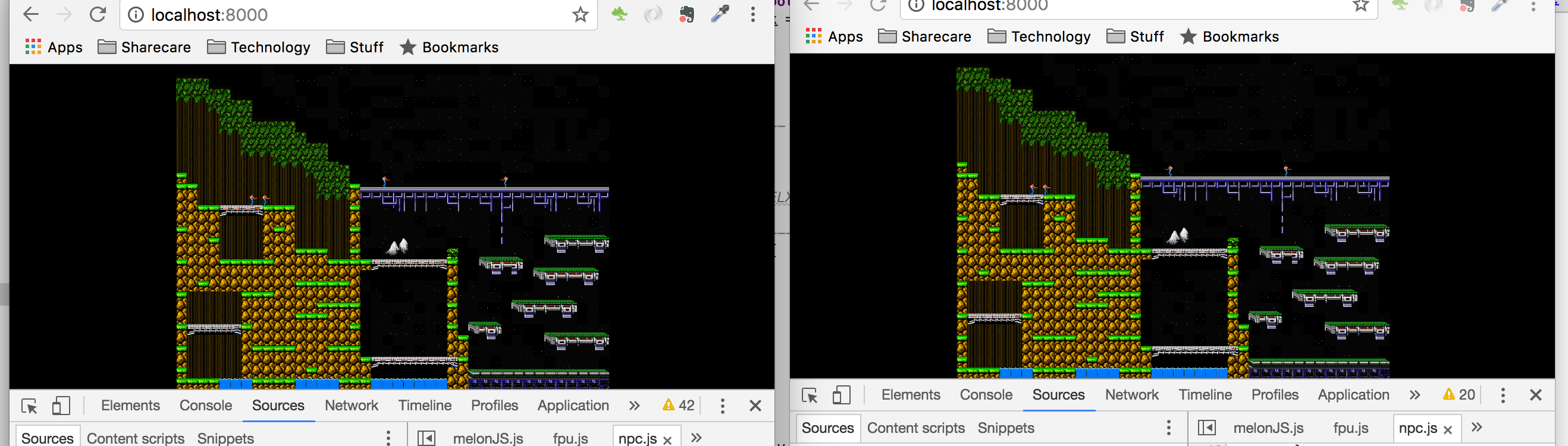Open Evernote extension in left window

[x=686, y=14]
